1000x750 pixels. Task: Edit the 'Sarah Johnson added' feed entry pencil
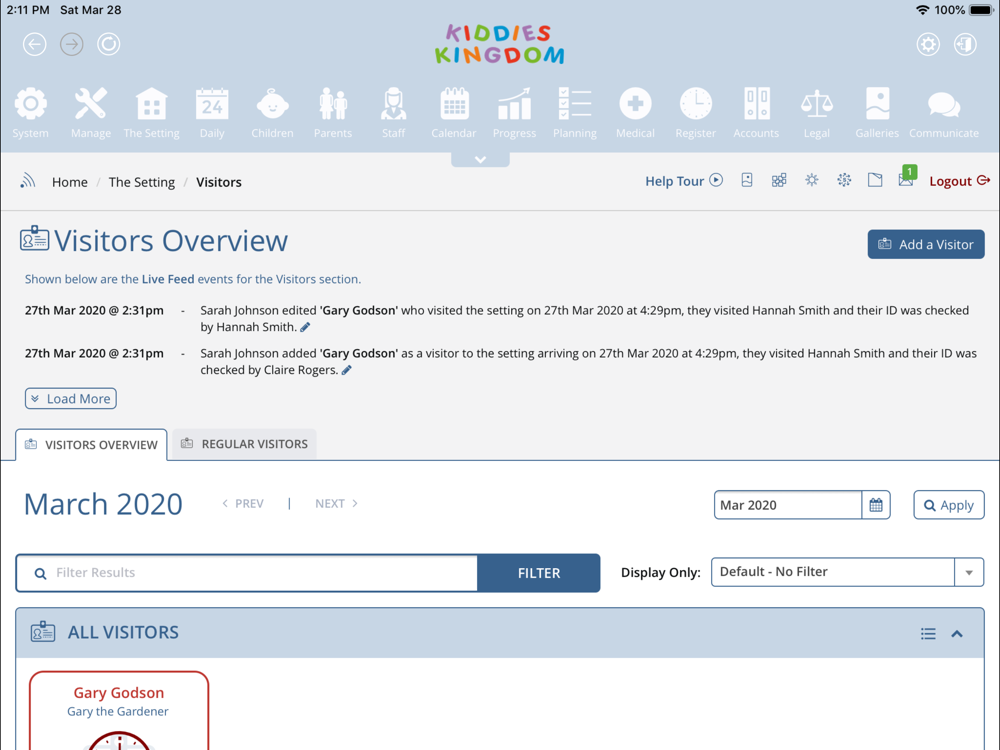click(346, 370)
